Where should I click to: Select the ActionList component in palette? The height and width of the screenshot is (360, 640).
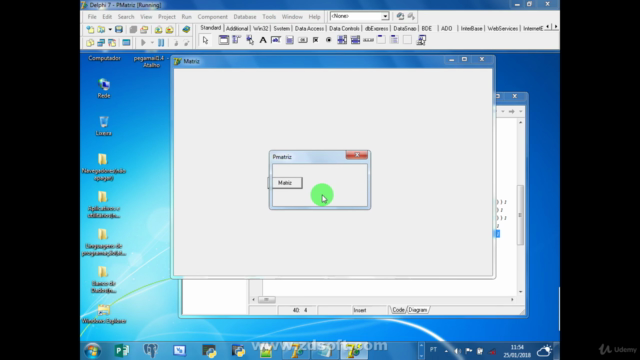tap(421, 40)
